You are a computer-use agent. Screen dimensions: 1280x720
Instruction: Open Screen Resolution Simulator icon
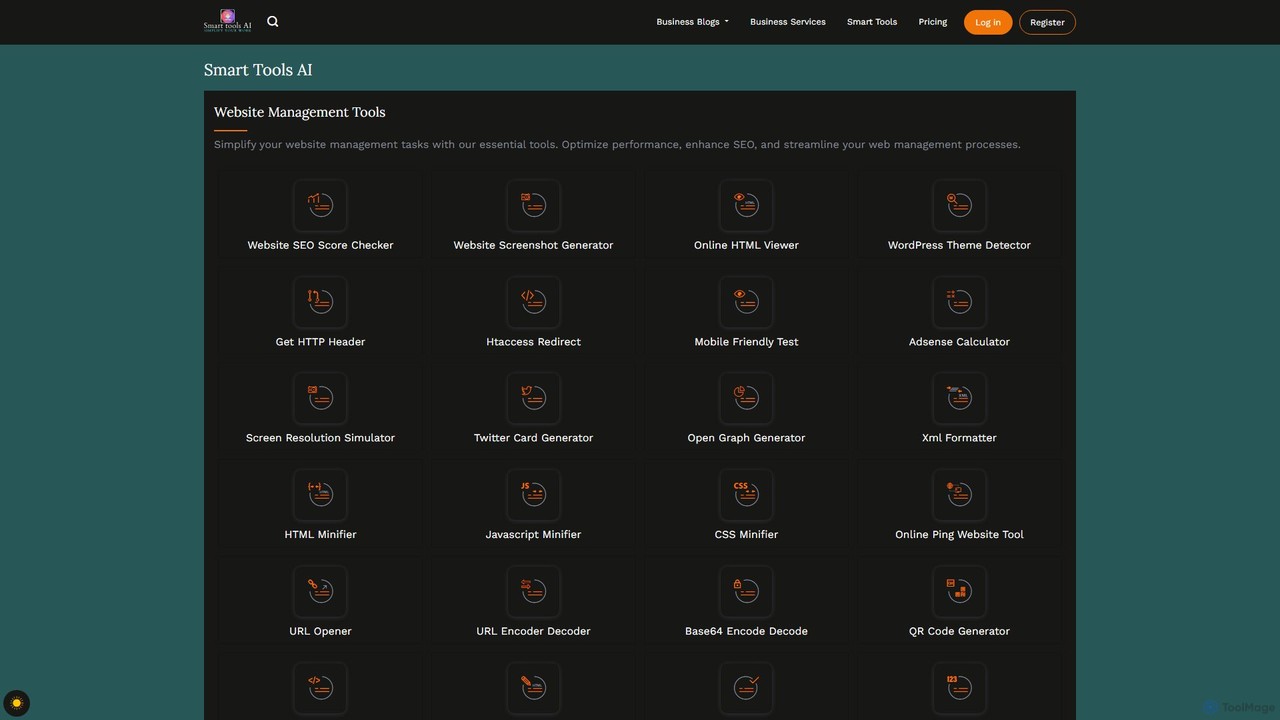point(320,398)
